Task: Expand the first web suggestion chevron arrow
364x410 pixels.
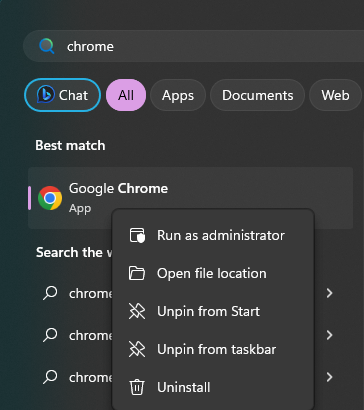Action: coord(329,293)
